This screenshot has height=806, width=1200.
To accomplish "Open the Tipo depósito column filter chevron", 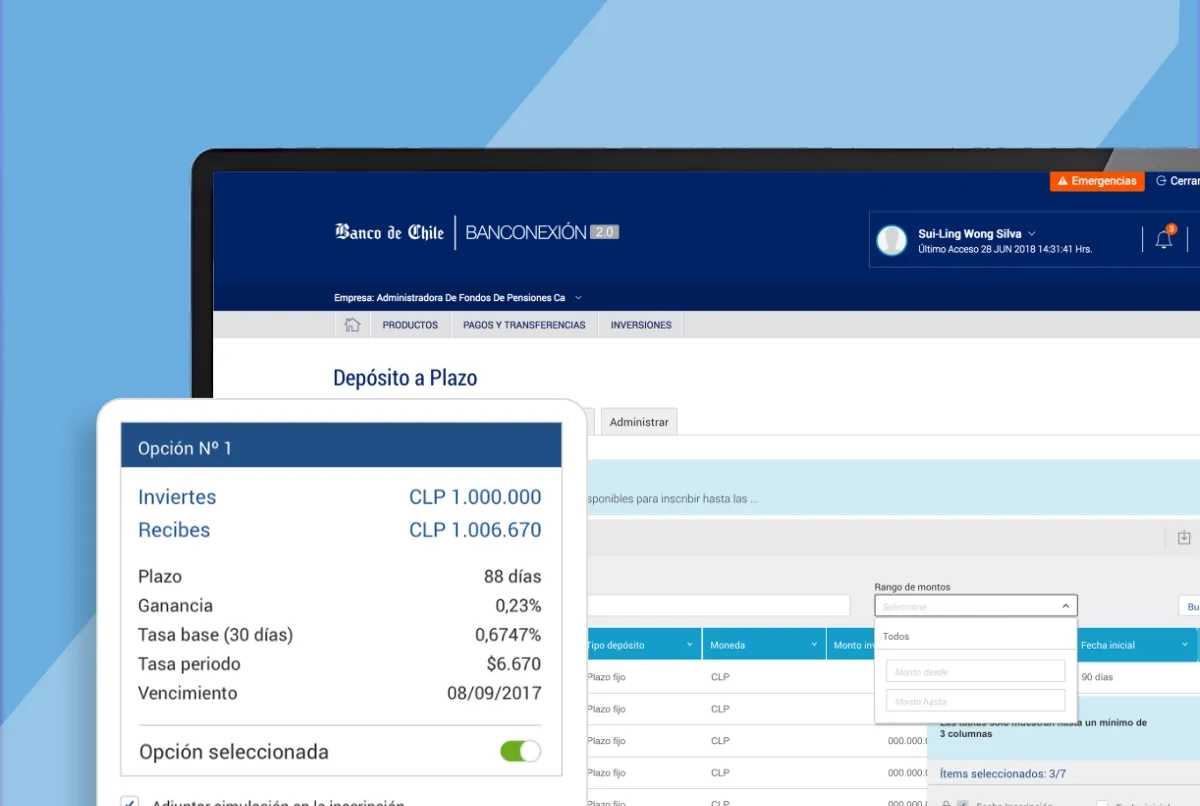I will (x=689, y=645).
